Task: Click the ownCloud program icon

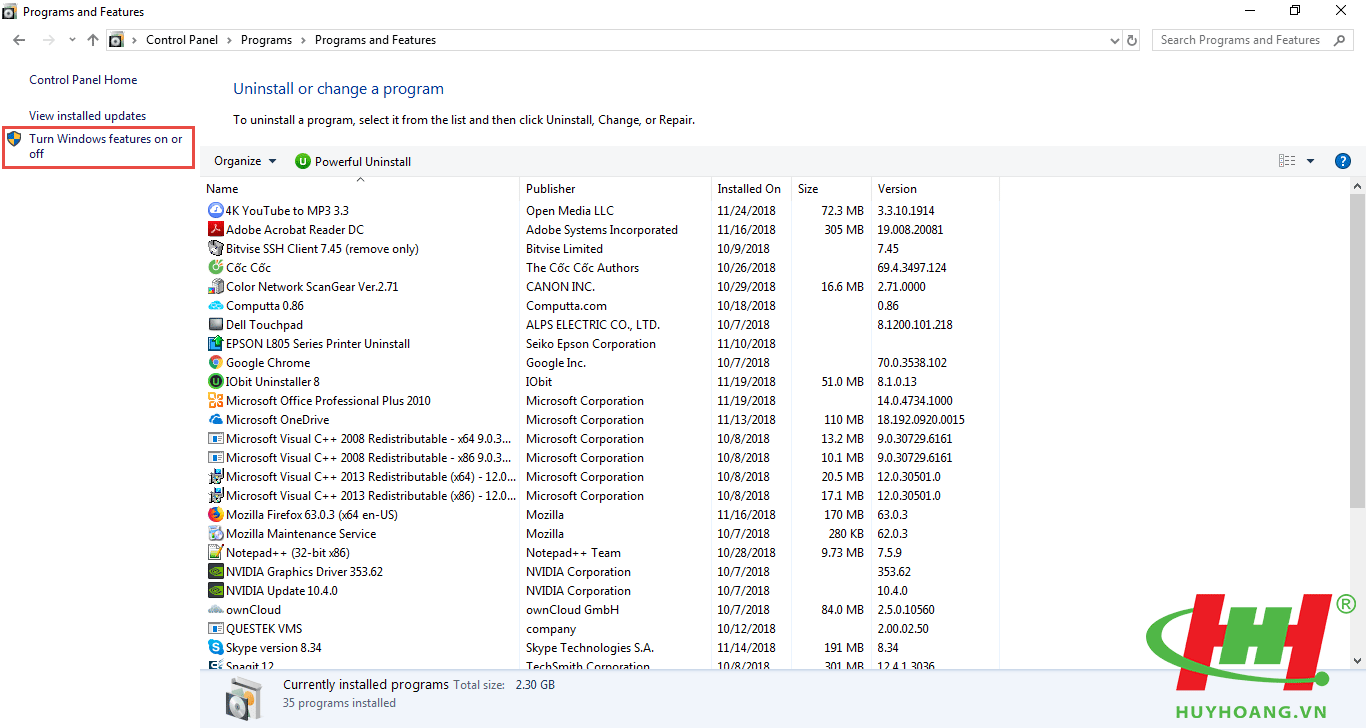Action: [x=215, y=609]
